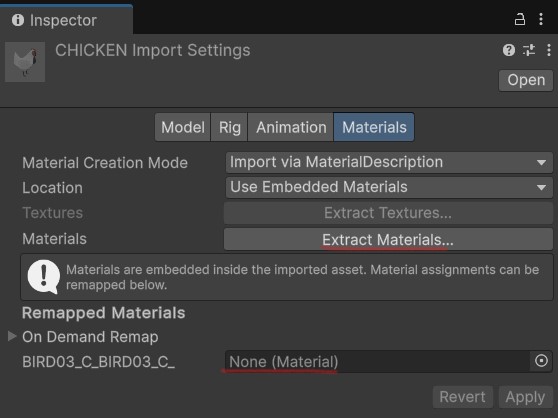Image resolution: width=558 pixels, height=418 pixels.
Task: Open the Inspector tab's three-dot menu
Action: (x=541, y=19)
